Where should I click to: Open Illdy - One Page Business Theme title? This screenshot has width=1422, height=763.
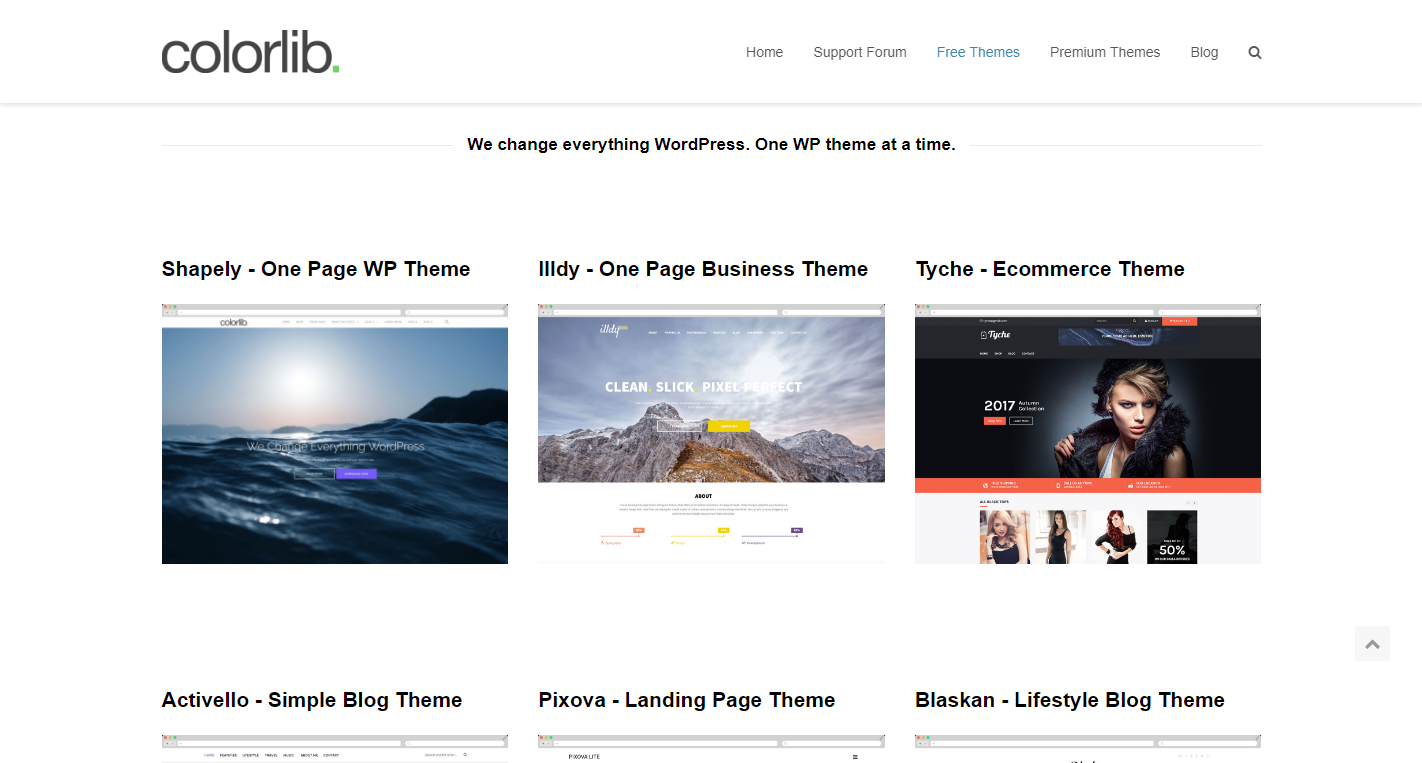[703, 269]
